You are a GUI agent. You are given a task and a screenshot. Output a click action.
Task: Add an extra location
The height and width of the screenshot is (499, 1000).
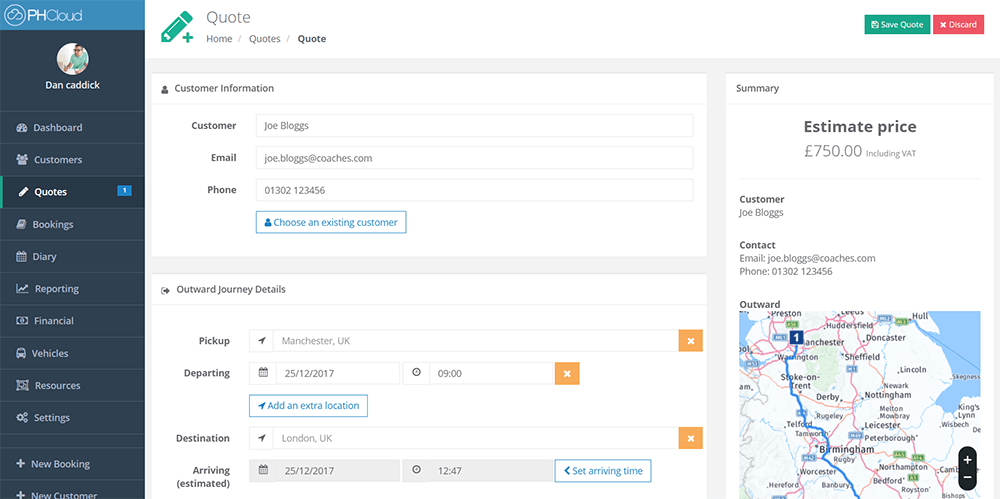click(309, 405)
